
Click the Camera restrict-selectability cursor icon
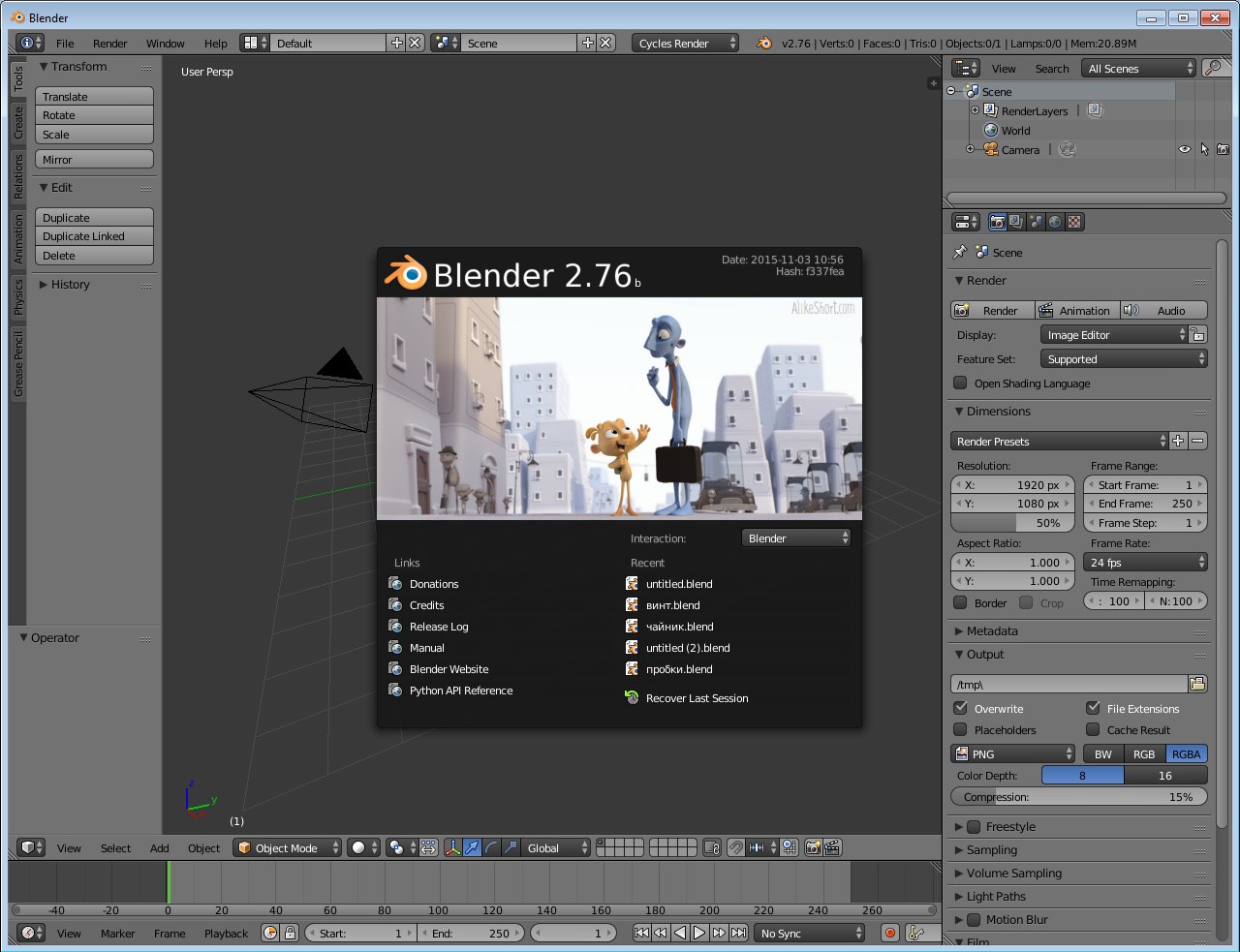(x=1204, y=149)
